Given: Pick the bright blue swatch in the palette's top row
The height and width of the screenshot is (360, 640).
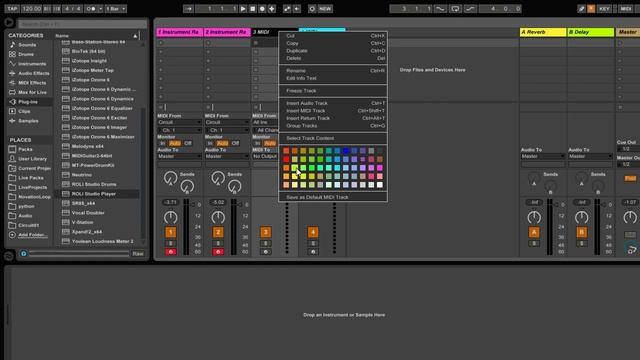Looking at the screenshot, I should [x=346, y=151].
